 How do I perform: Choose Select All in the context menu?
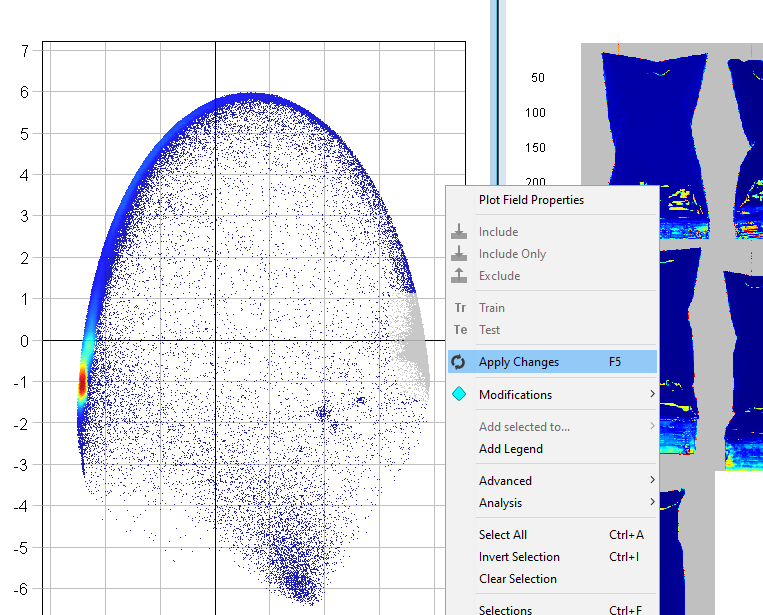point(502,535)
